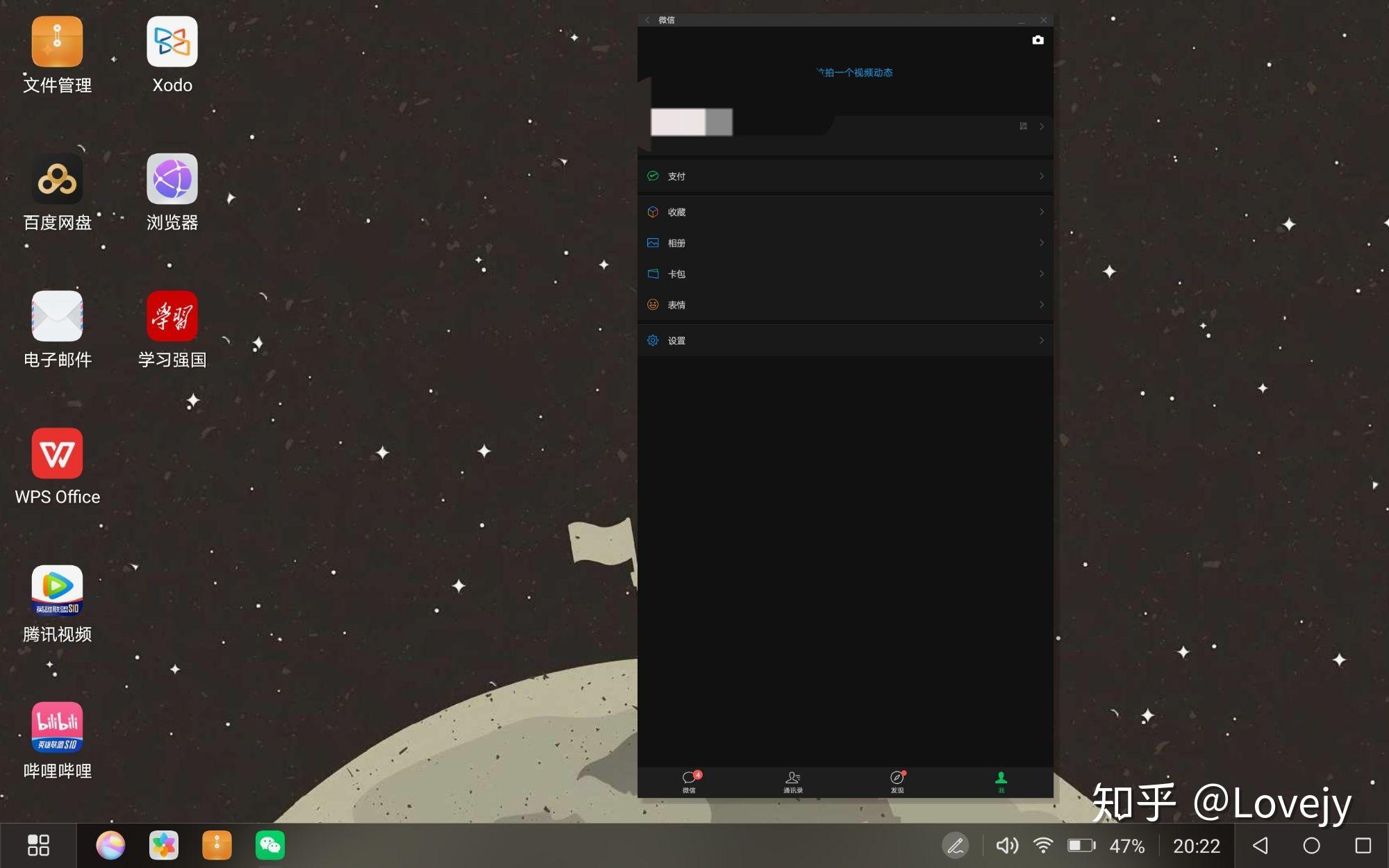Click WeChat icon in the taskbar
This screenshot has width=1389, height=868.
coord(269,845)
